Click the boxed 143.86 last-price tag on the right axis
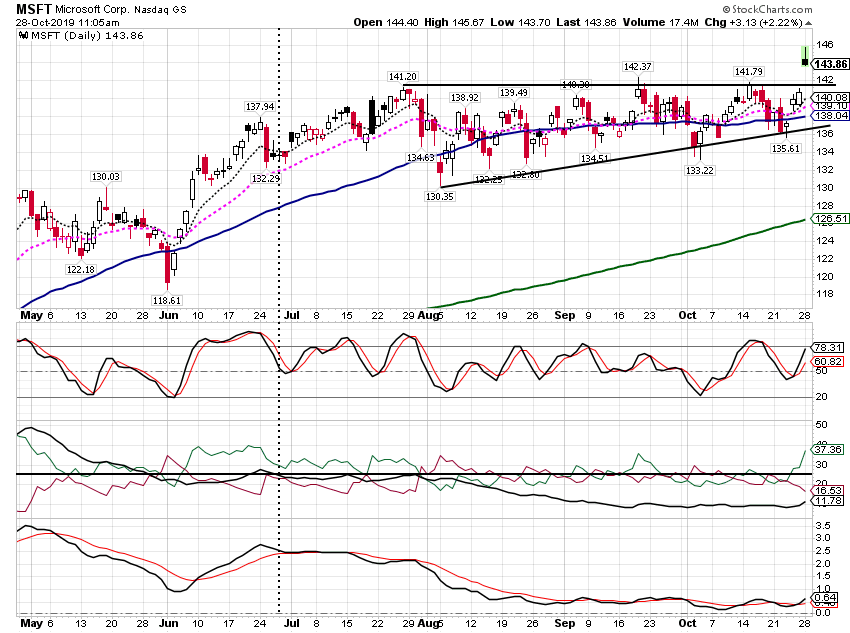The image size is (850, 633). 829,64
